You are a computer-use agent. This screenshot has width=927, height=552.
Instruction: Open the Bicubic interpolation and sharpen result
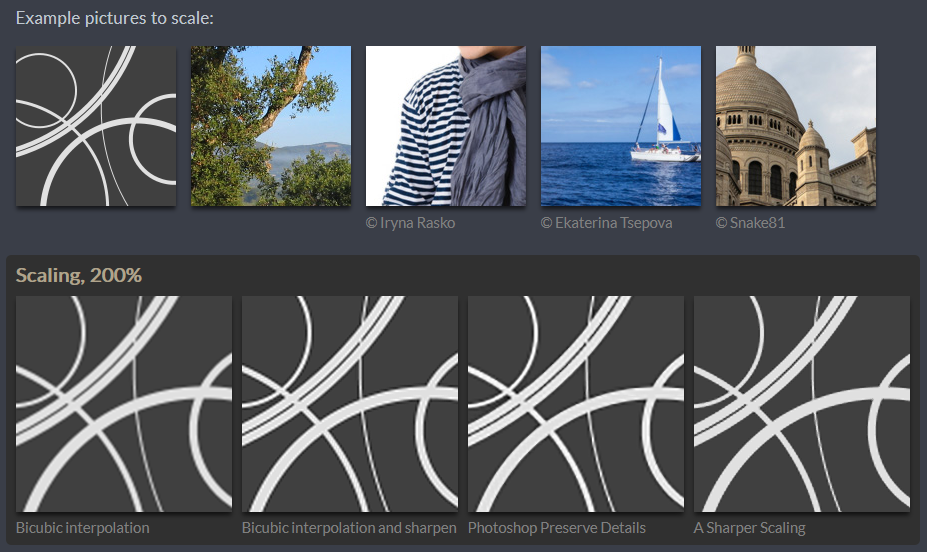[x=350, y=404]
